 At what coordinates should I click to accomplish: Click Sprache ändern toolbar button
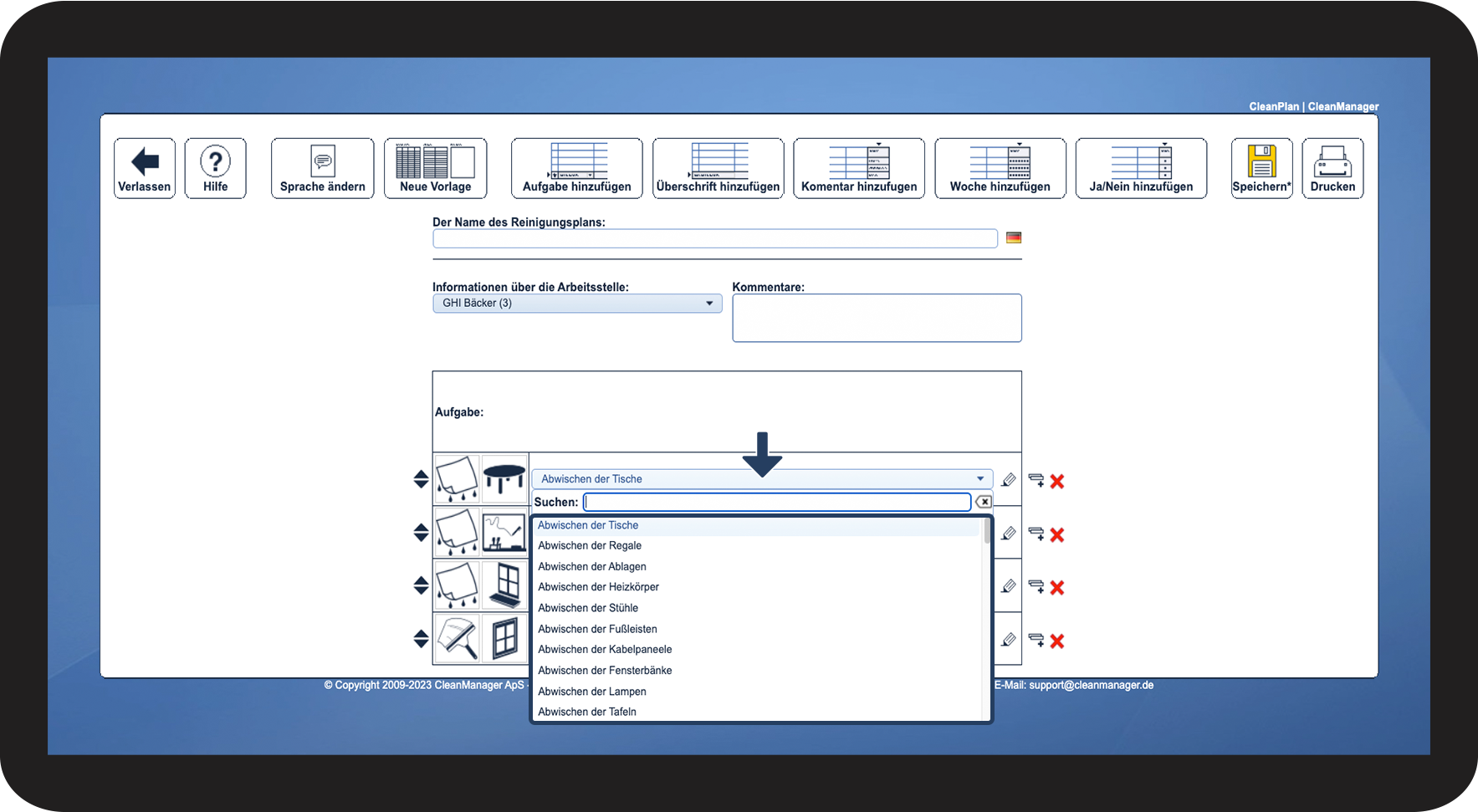pyautogui.click(x=323, y=168)
